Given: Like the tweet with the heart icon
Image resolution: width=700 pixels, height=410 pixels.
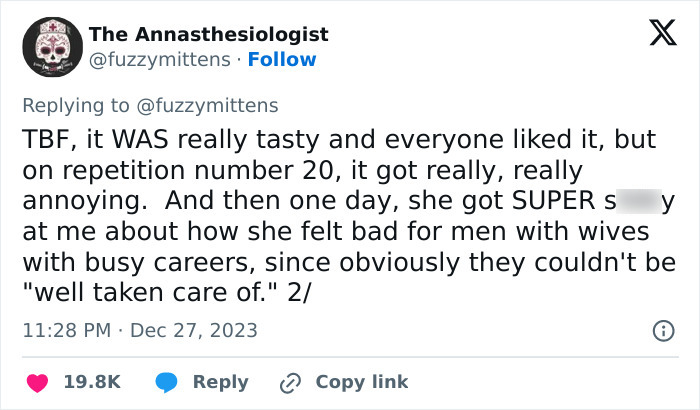Looking at the screenshot, I should (x=37, y=382).
